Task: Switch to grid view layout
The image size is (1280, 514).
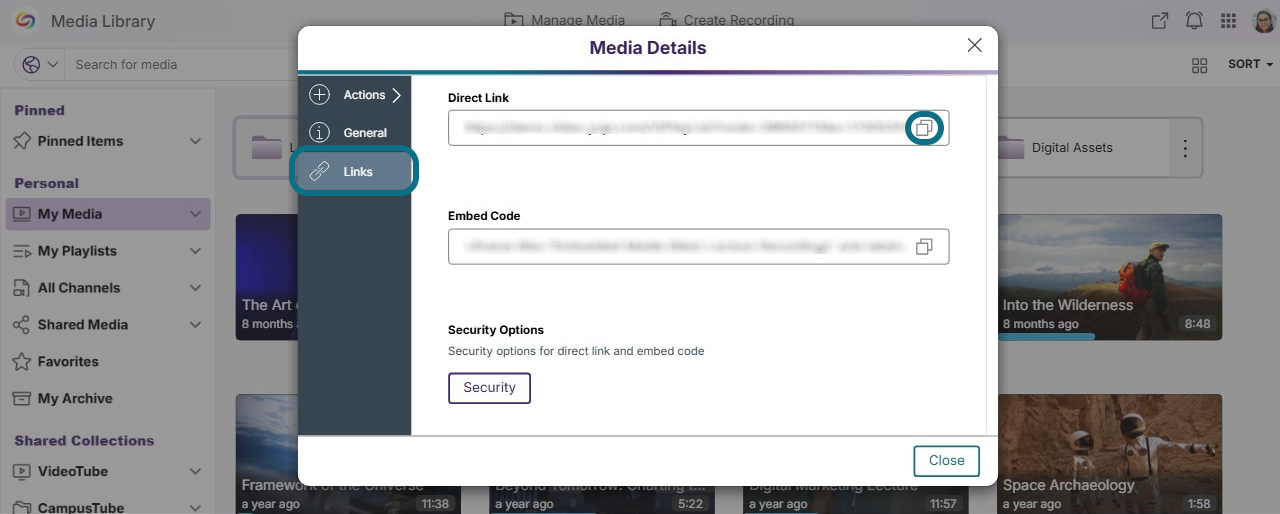Action: 1200,65
